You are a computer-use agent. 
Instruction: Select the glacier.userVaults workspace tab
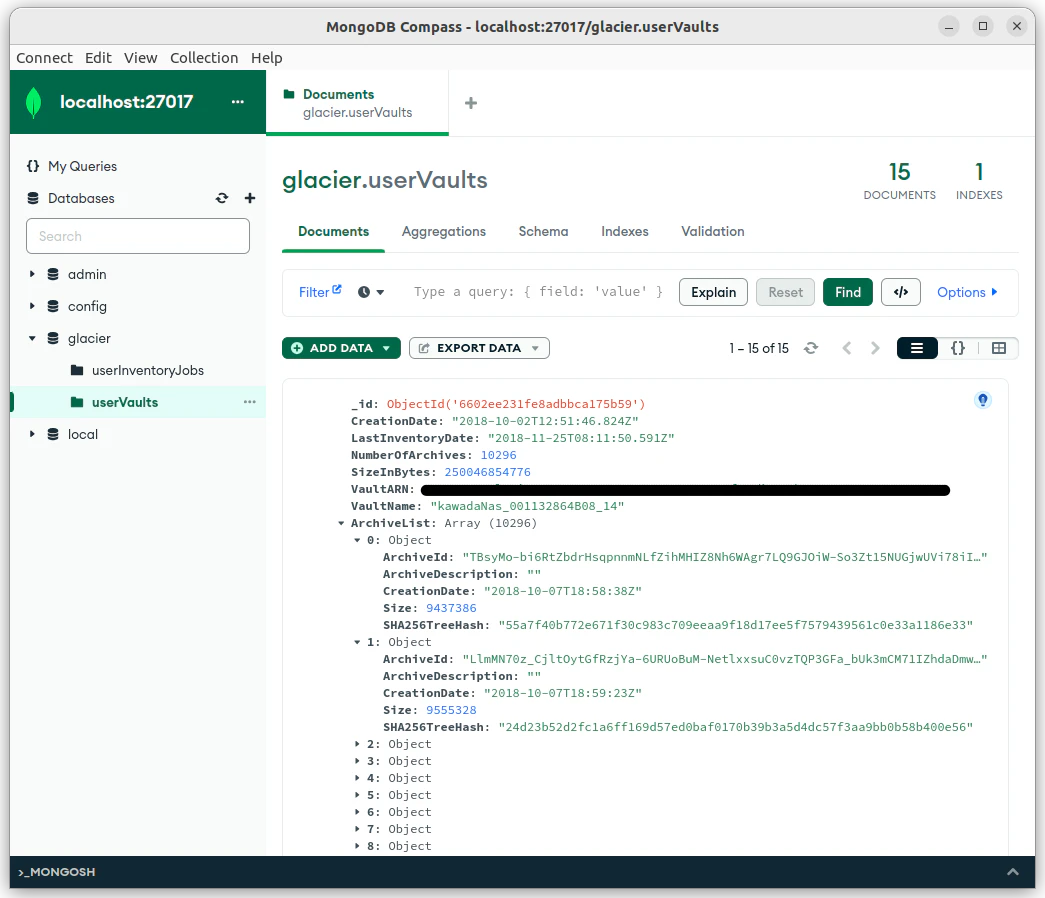[357, 103]
